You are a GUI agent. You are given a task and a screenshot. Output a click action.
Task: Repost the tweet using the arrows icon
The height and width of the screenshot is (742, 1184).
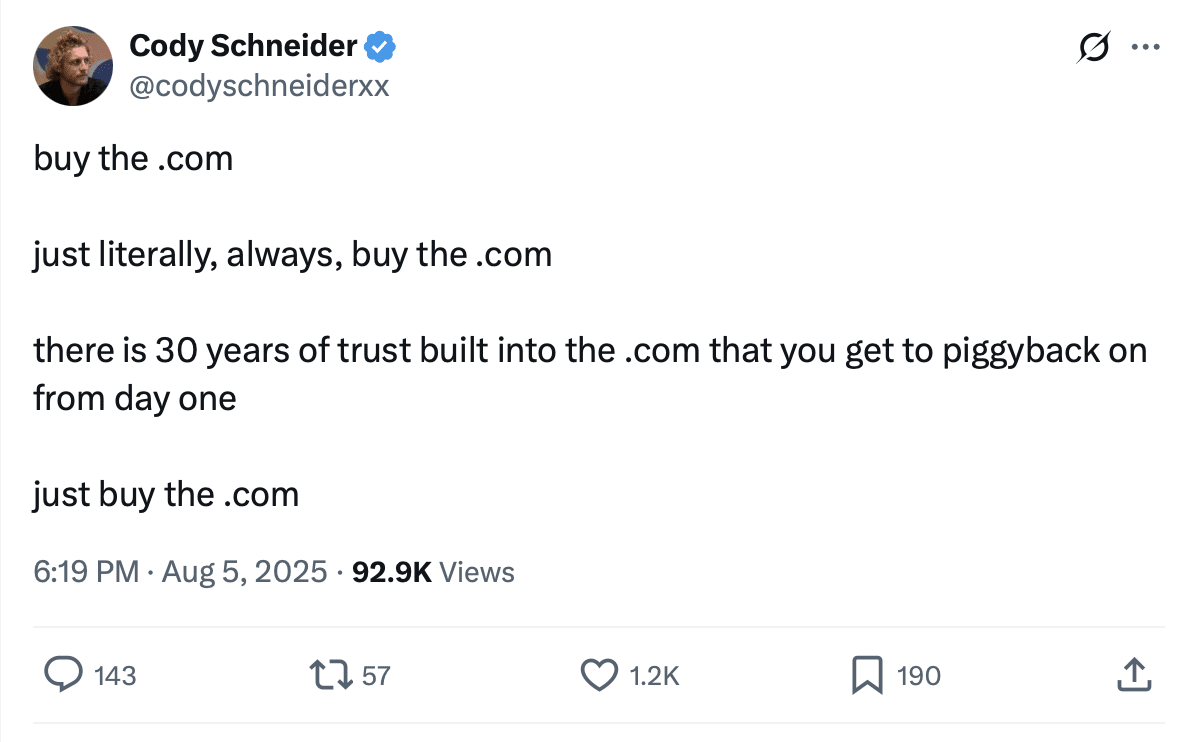click(332, 675)
